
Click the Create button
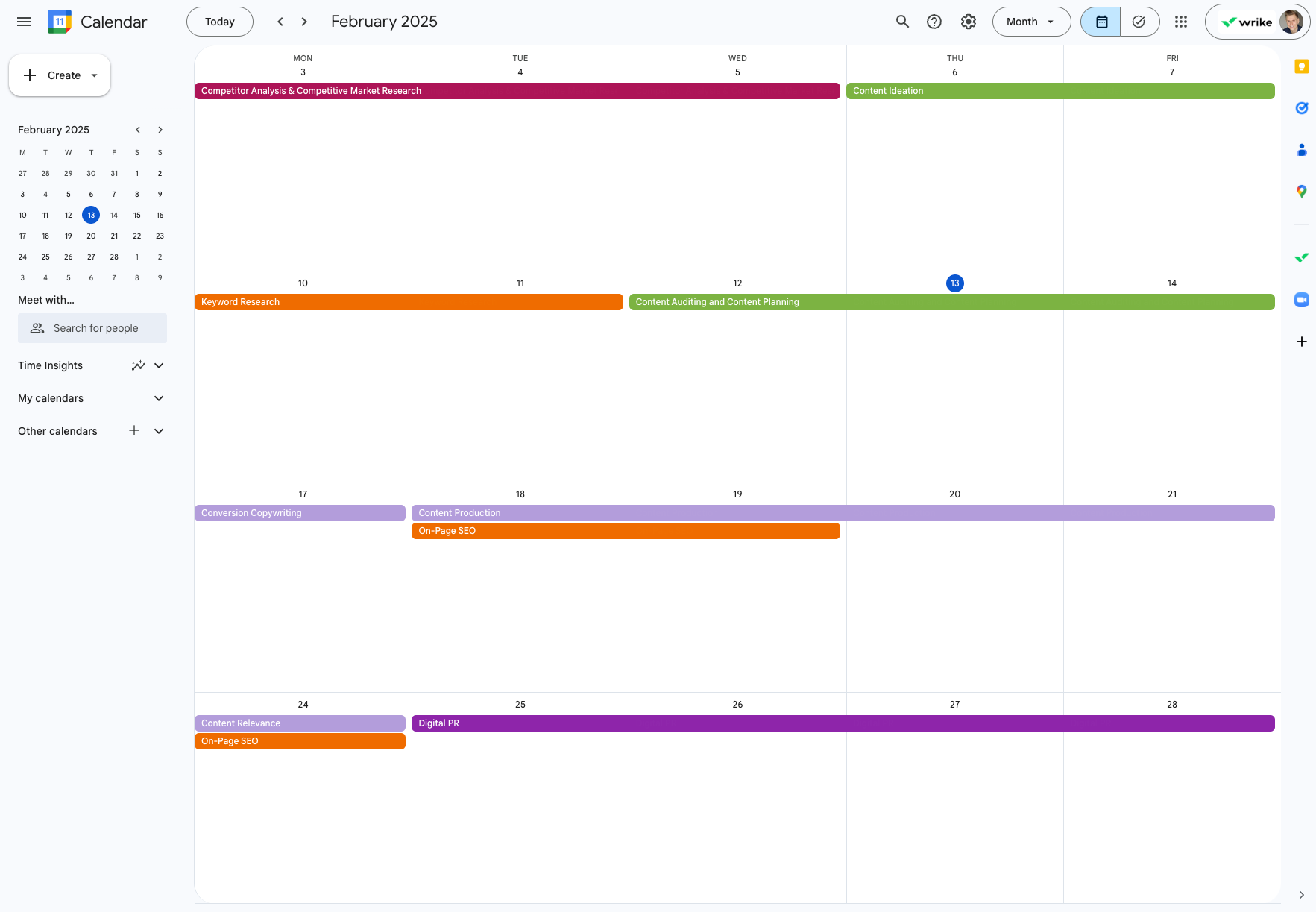[60, 75]
